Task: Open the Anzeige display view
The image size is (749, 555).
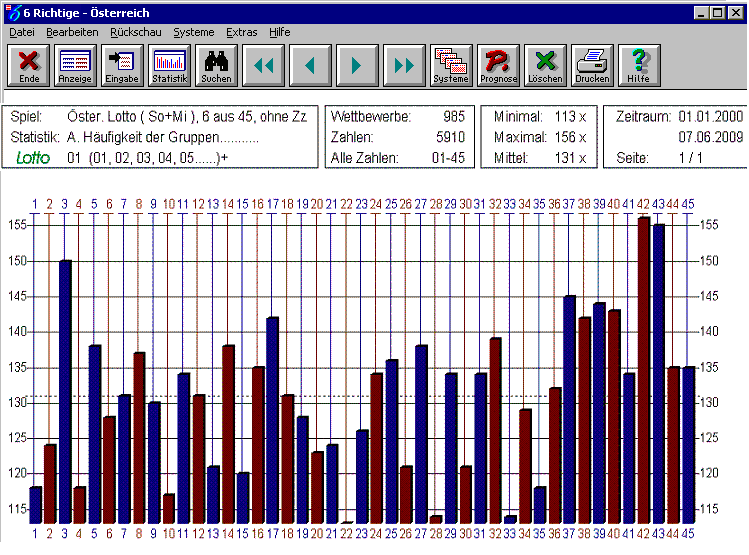Action: pyautogui.click(x=76, y=66)
